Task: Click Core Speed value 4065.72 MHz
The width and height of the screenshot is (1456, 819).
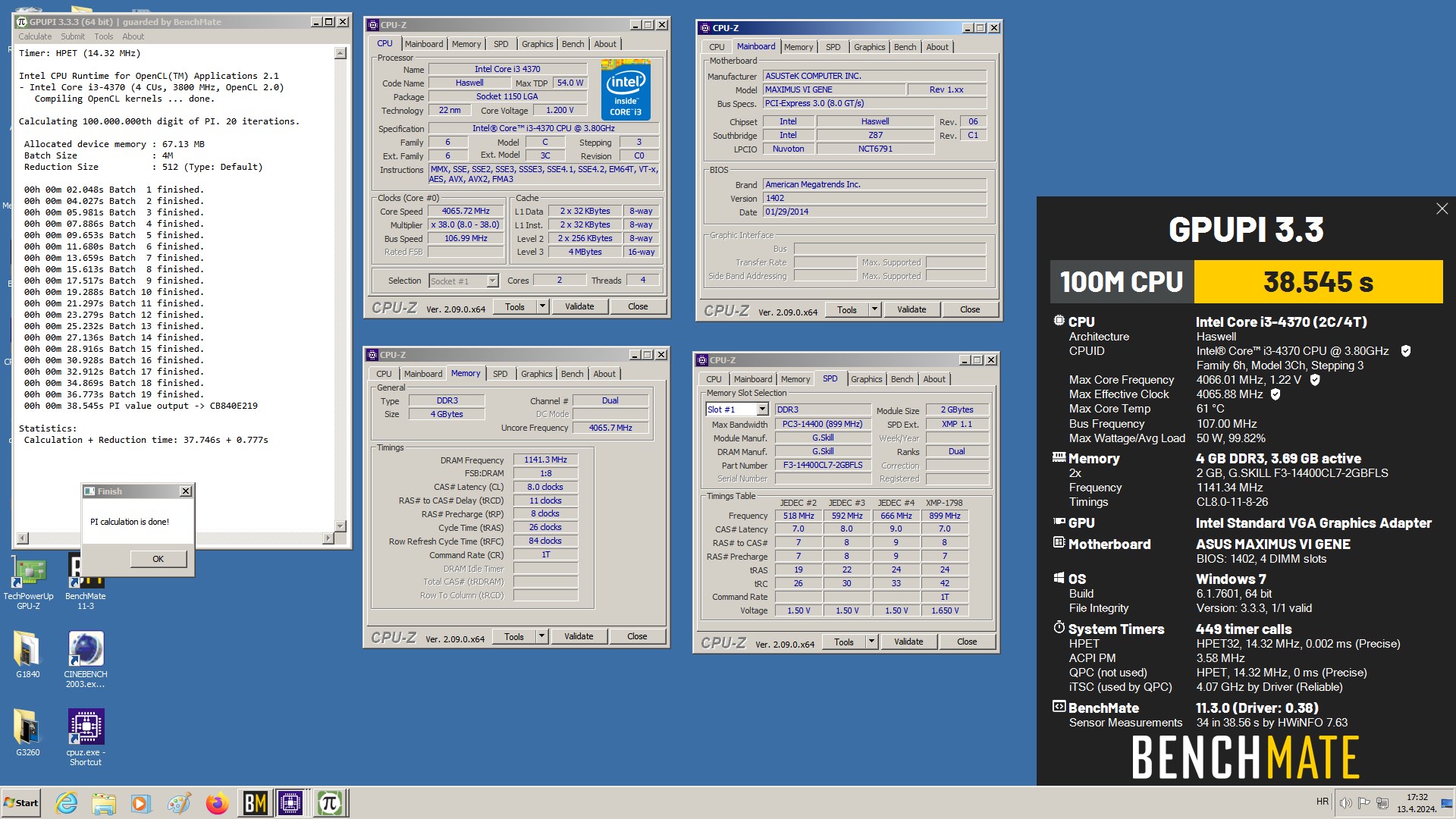Action: click(466, 212)
